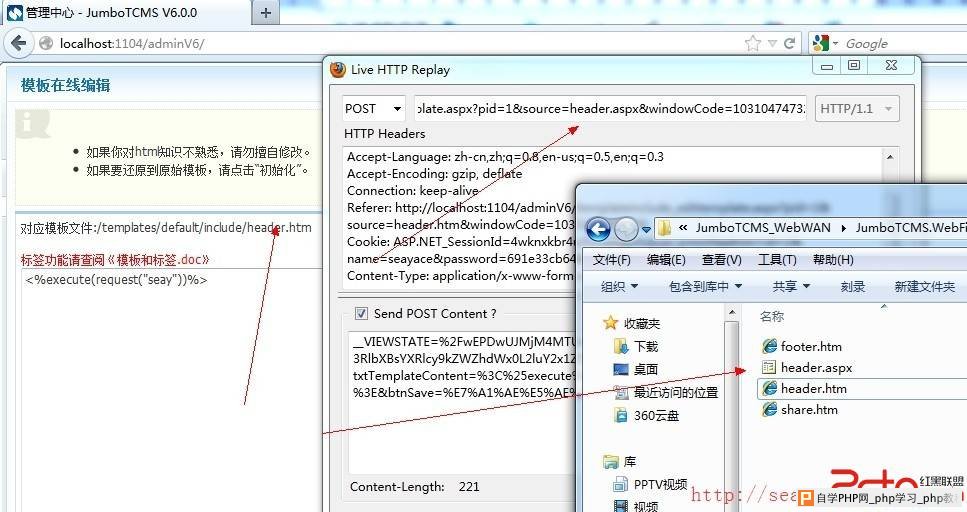The height and width of the screenshot is (512, 967).
Task: Open the 共享 dropdown in Explorer
Action: [791, 286]
